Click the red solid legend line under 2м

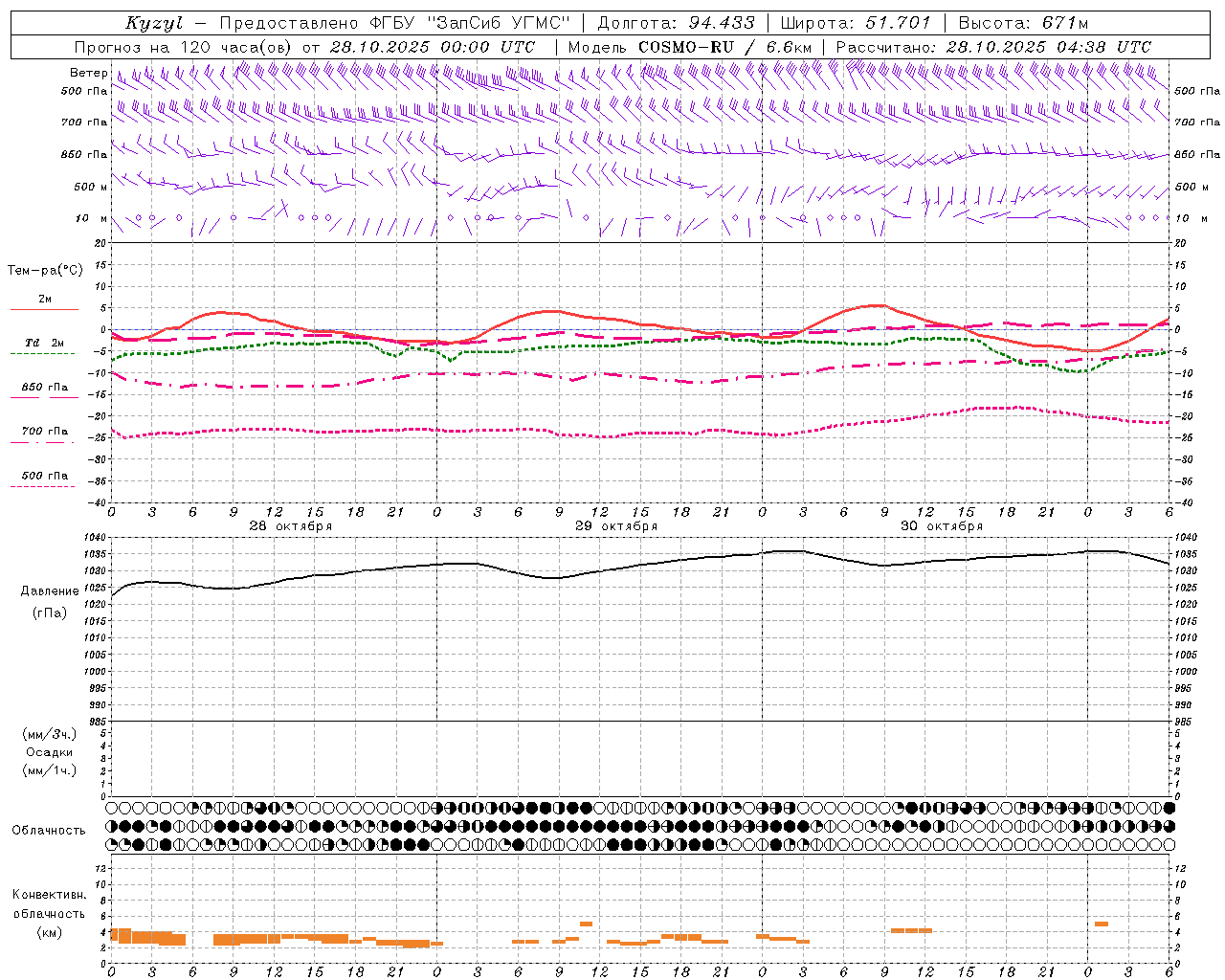tap(44, 309)
